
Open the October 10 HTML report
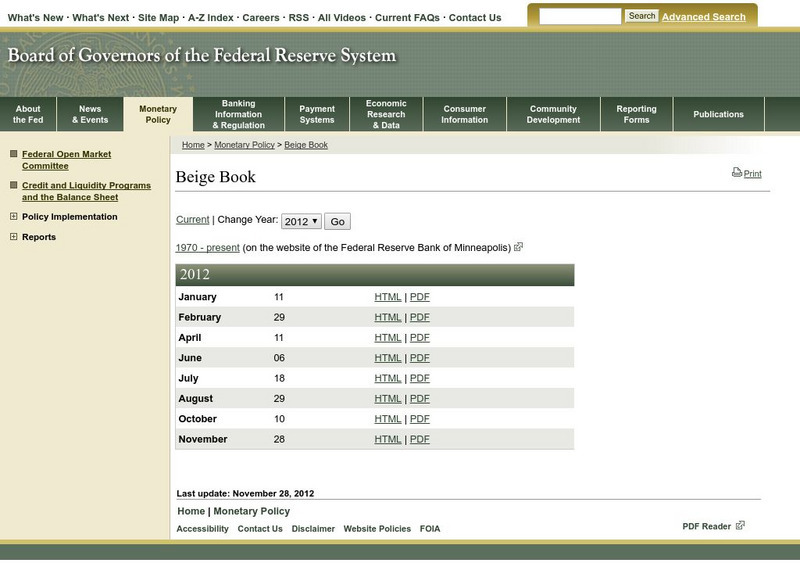pyautogui.click(x=388, y=419)
